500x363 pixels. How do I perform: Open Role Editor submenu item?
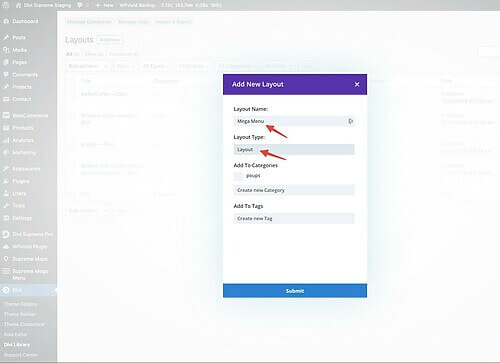16,334
